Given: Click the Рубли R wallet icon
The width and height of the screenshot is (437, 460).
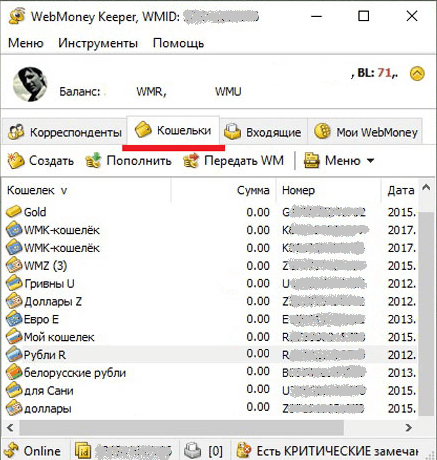Looking at the screenshot, I should [x=14, y=354].
